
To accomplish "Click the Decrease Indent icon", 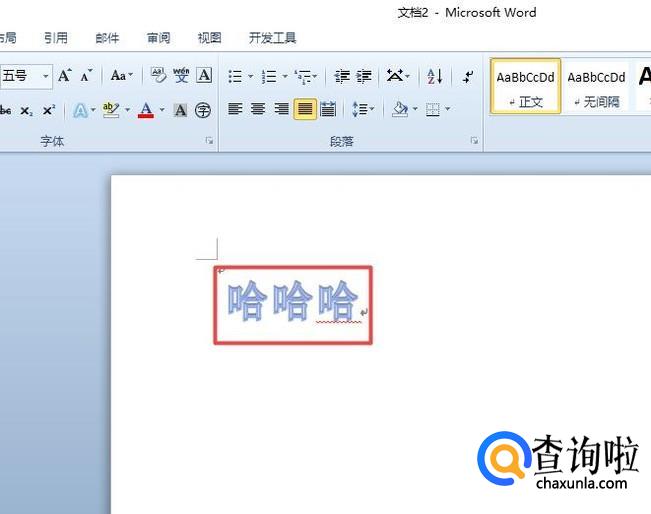I will (342, 77).
